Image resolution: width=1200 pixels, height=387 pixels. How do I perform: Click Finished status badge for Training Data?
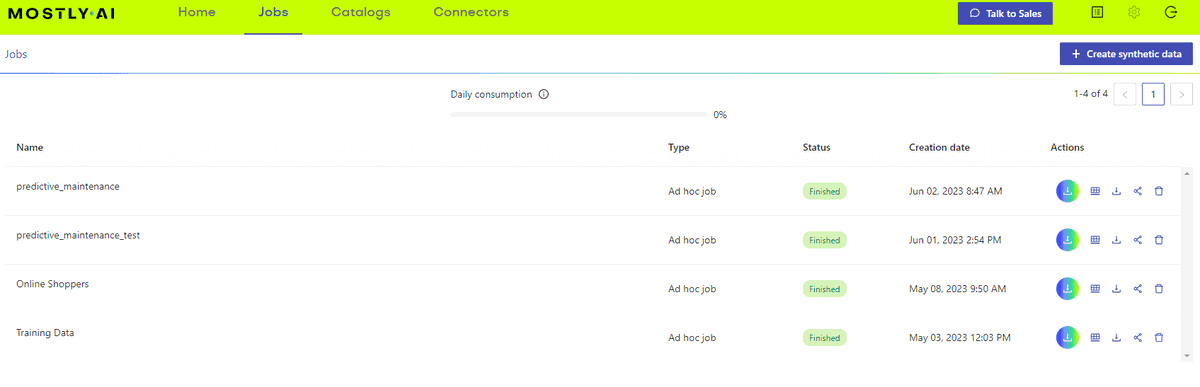(x=825, y=338)
